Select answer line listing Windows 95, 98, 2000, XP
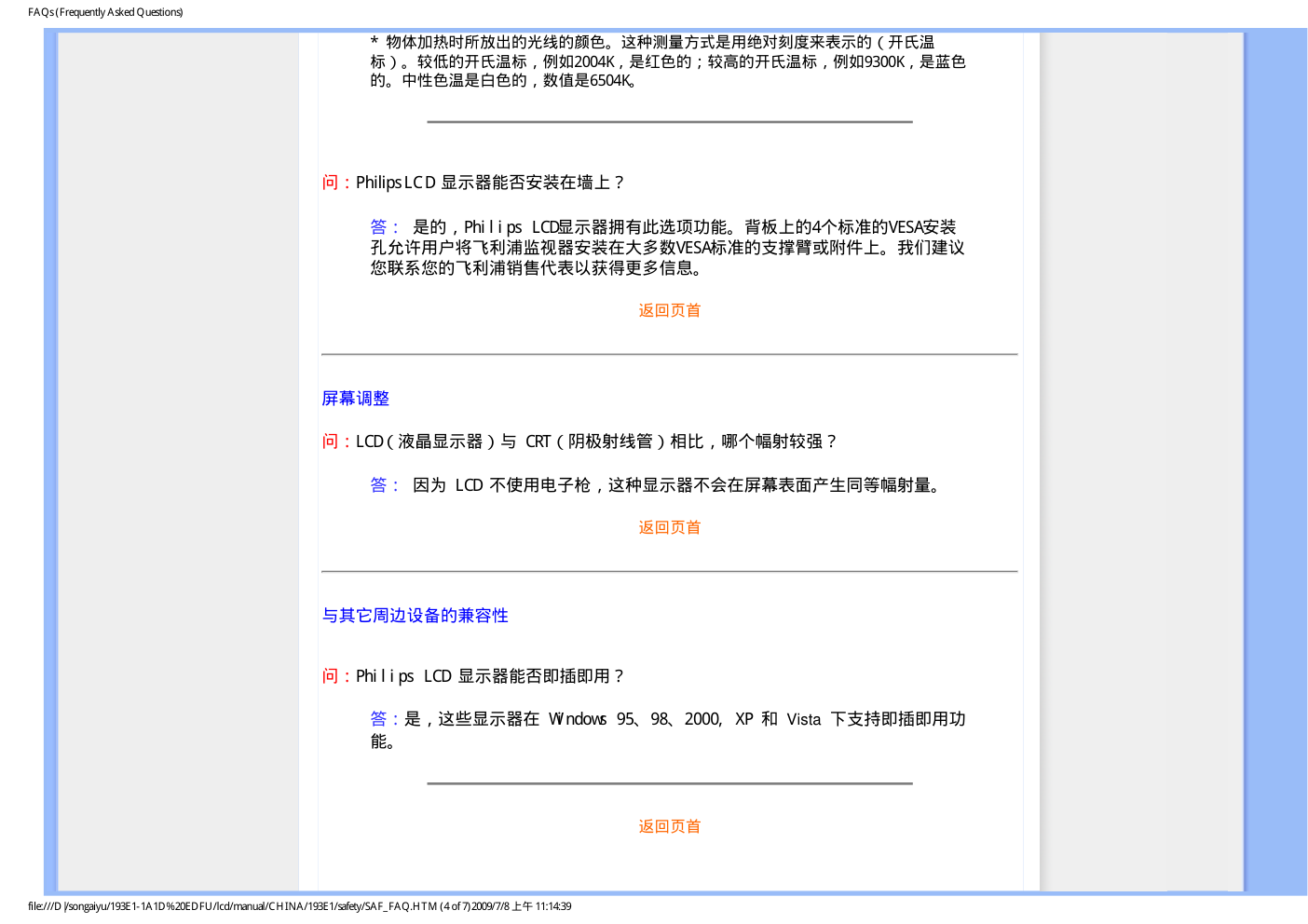1308x924 pixels. click(668, 719)
